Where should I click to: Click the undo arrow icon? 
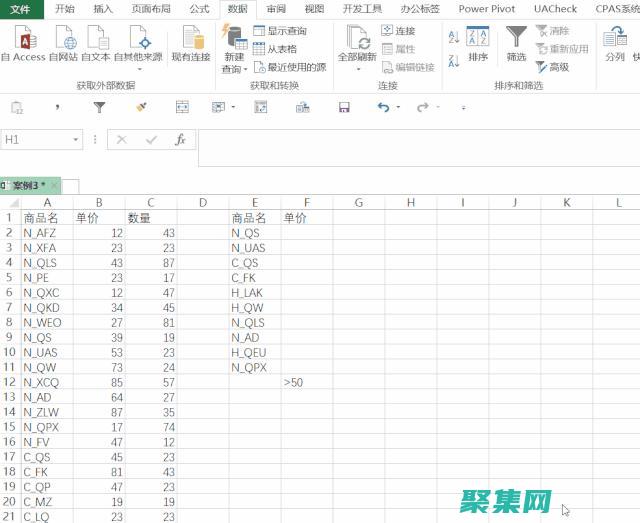[383, 107]
